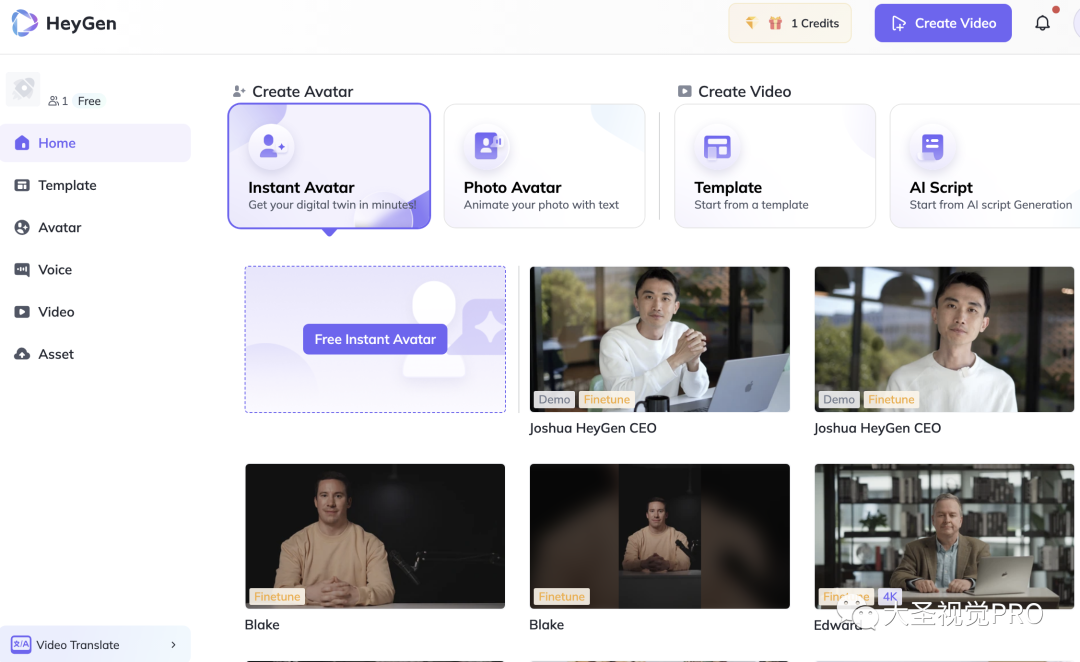Expand the Video Translate chevron
Viewport: 1080px width, 662px height.
coord(173,645)
